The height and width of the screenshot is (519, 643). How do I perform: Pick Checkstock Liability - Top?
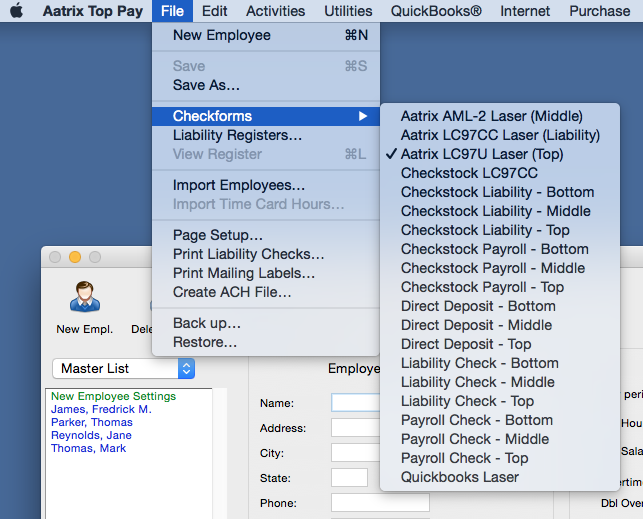click(500, 230)
